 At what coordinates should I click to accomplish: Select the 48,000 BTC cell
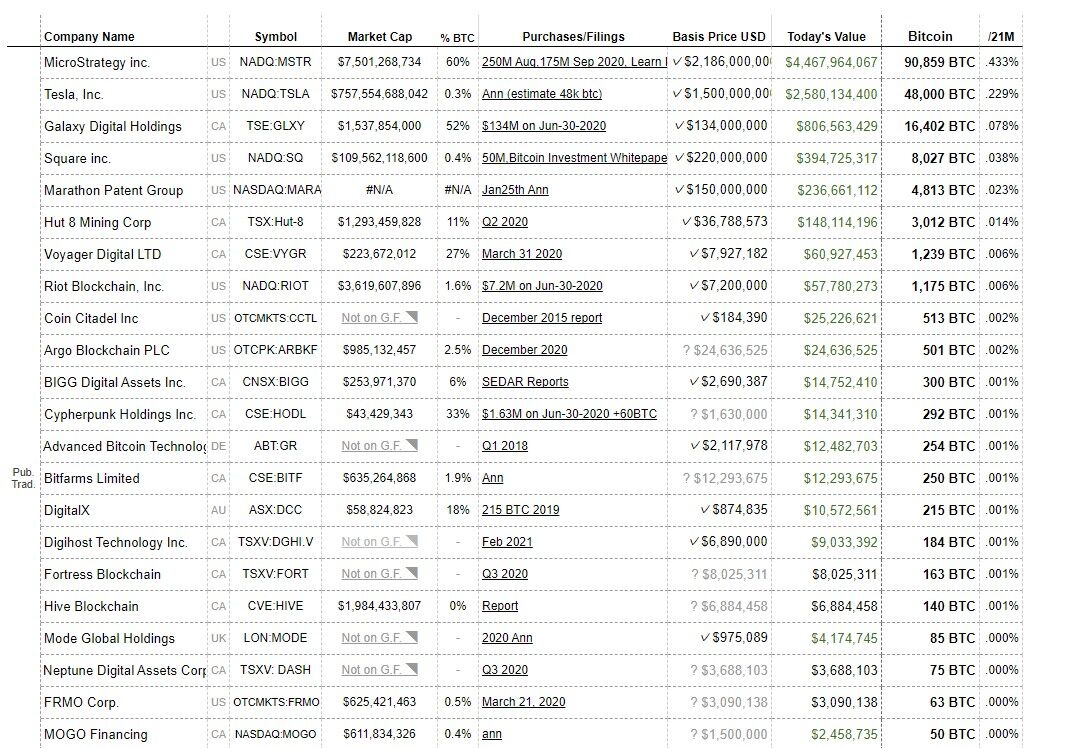930,94
